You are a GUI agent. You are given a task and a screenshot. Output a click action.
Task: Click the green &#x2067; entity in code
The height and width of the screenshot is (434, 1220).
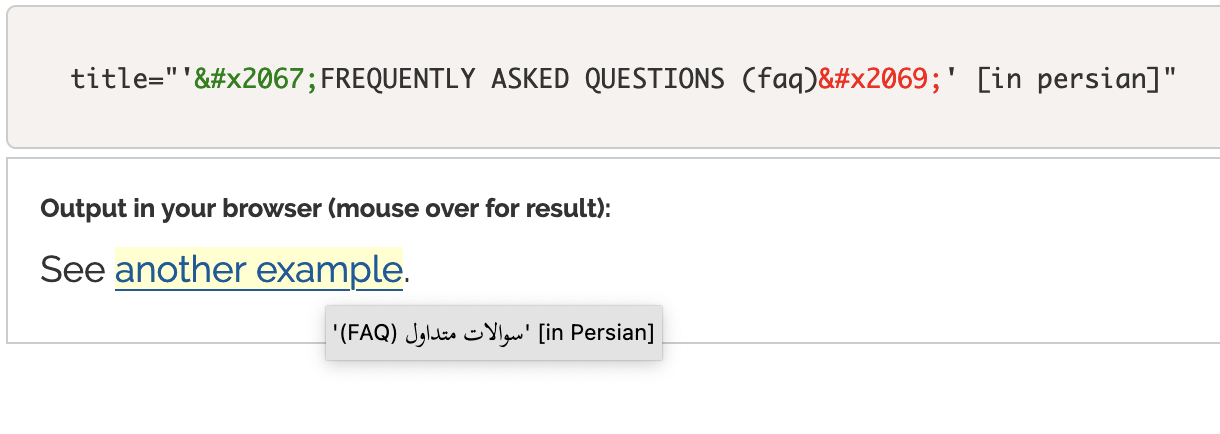(256, 79)
